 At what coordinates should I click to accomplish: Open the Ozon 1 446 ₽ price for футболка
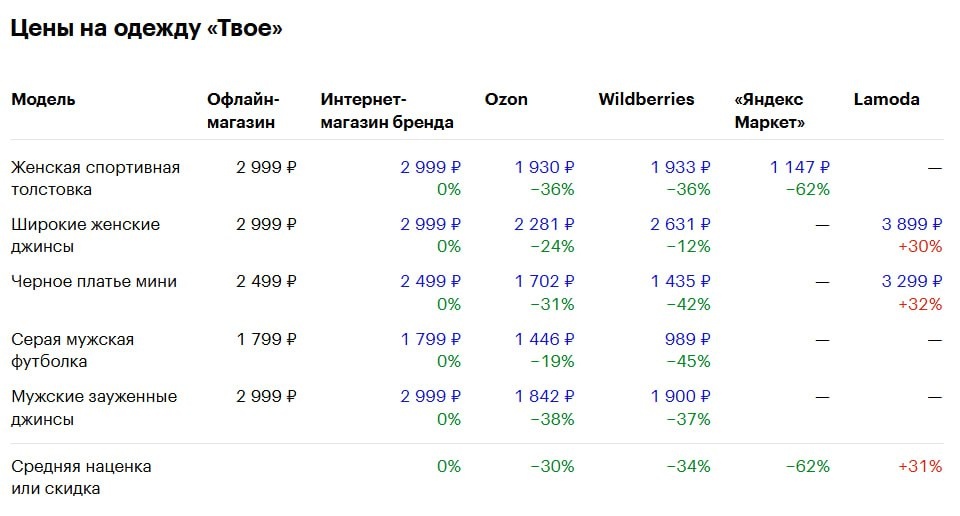[544, 340]
